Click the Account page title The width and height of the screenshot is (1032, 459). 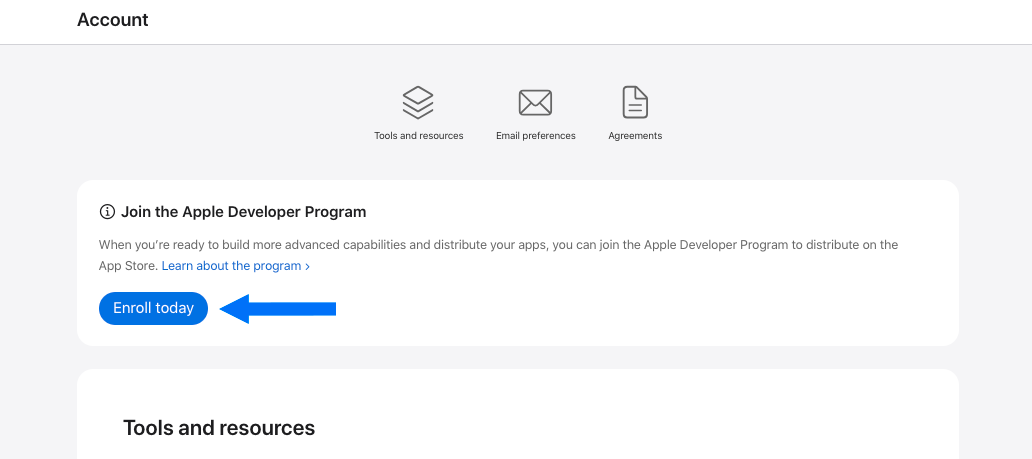click(113, 20)
